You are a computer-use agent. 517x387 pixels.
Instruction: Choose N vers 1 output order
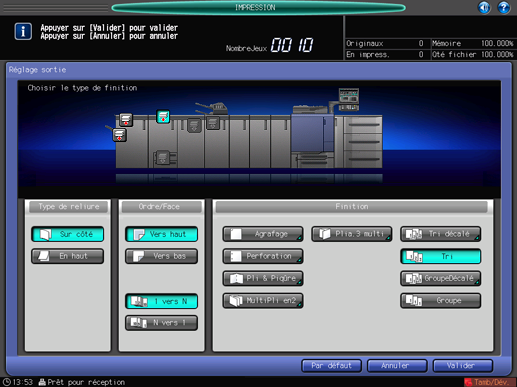(x=161, y=323)
